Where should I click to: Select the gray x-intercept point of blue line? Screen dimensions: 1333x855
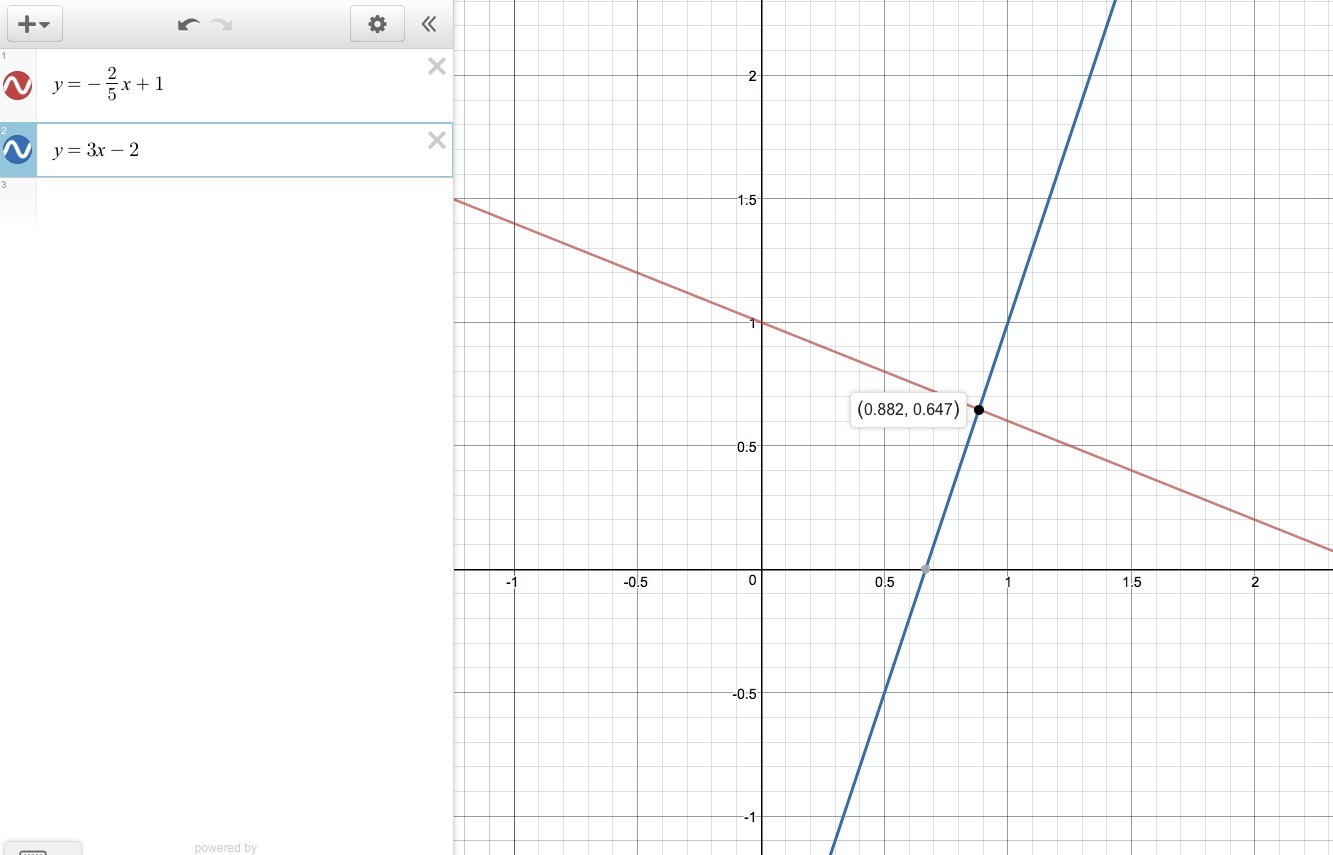(x=926, y=569)
